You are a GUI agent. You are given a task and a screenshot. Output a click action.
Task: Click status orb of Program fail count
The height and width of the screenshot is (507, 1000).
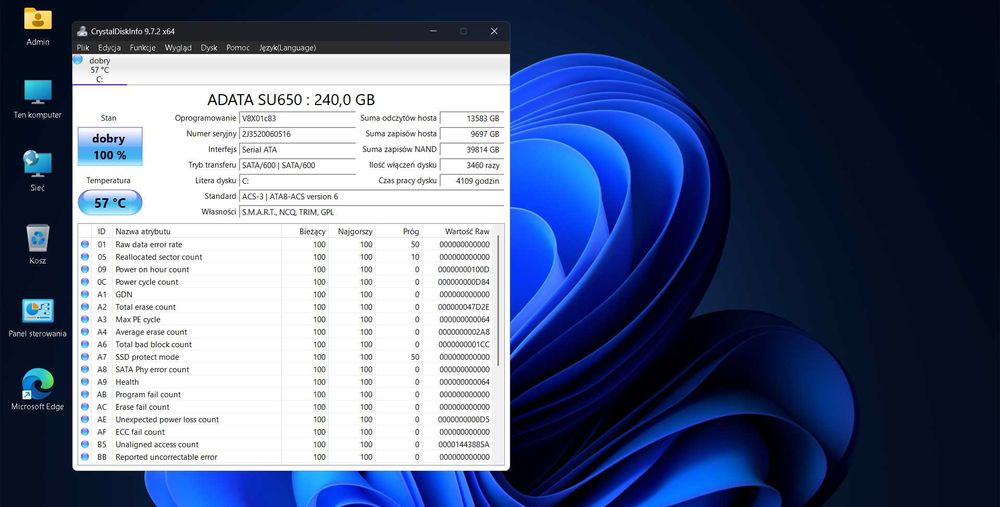tap(85, 395)
